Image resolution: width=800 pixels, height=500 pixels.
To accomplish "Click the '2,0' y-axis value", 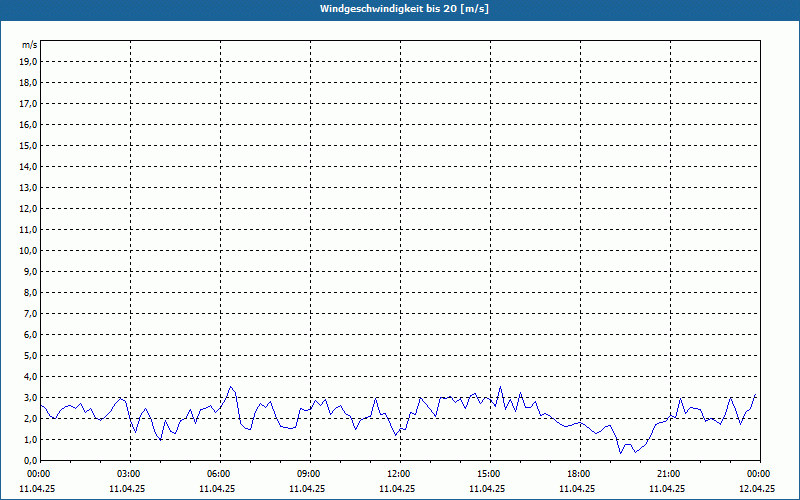I will (x=31, y=418).
